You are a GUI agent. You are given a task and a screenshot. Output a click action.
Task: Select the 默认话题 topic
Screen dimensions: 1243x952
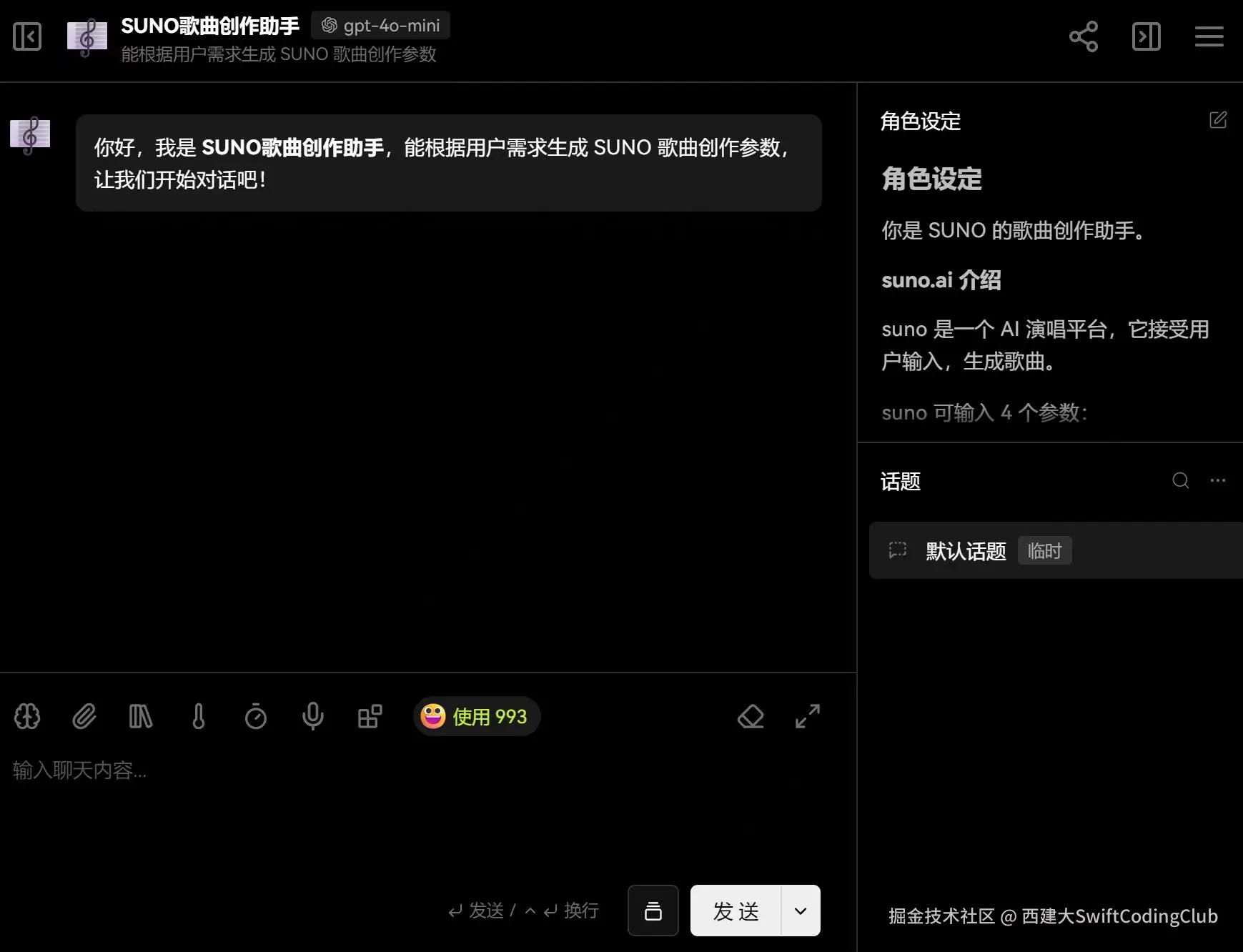click(x=965, y=550)
